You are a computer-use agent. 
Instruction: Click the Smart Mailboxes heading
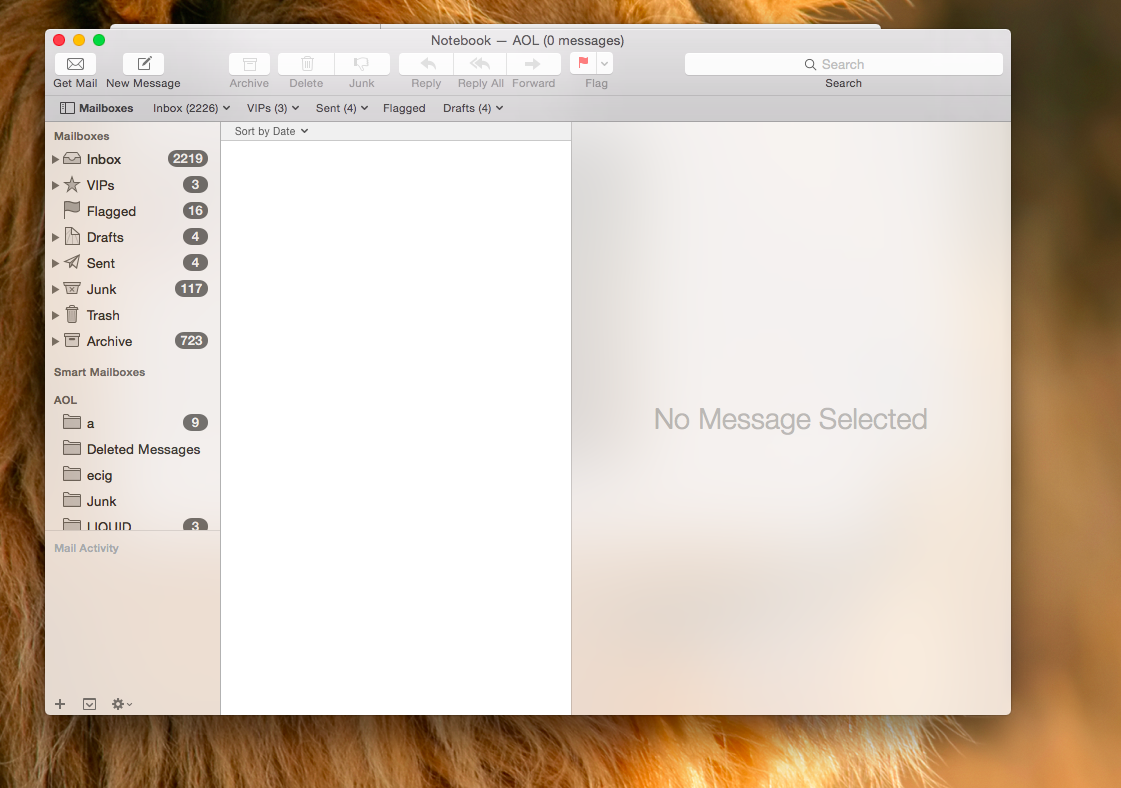(99, 372)
